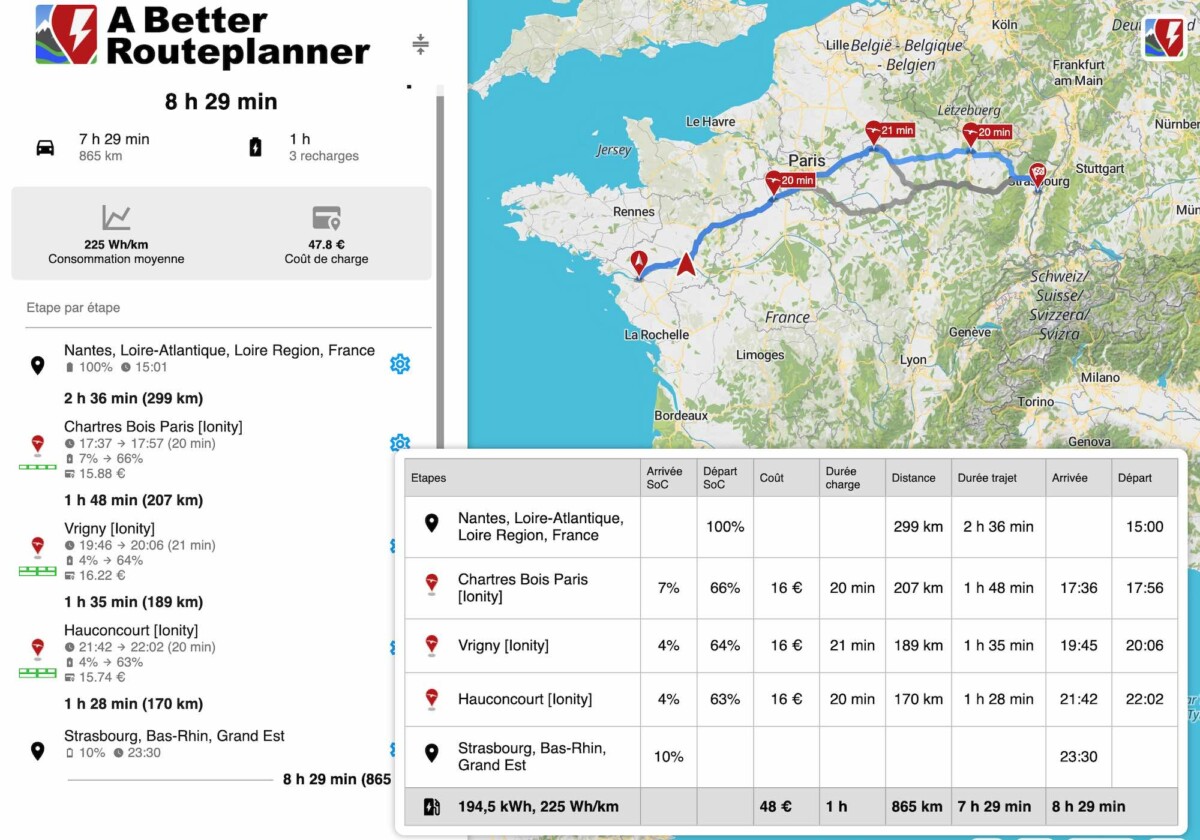Click Hauconcourt [Ionity] table row name
The image size is (1200, 840).
point(525,699)
